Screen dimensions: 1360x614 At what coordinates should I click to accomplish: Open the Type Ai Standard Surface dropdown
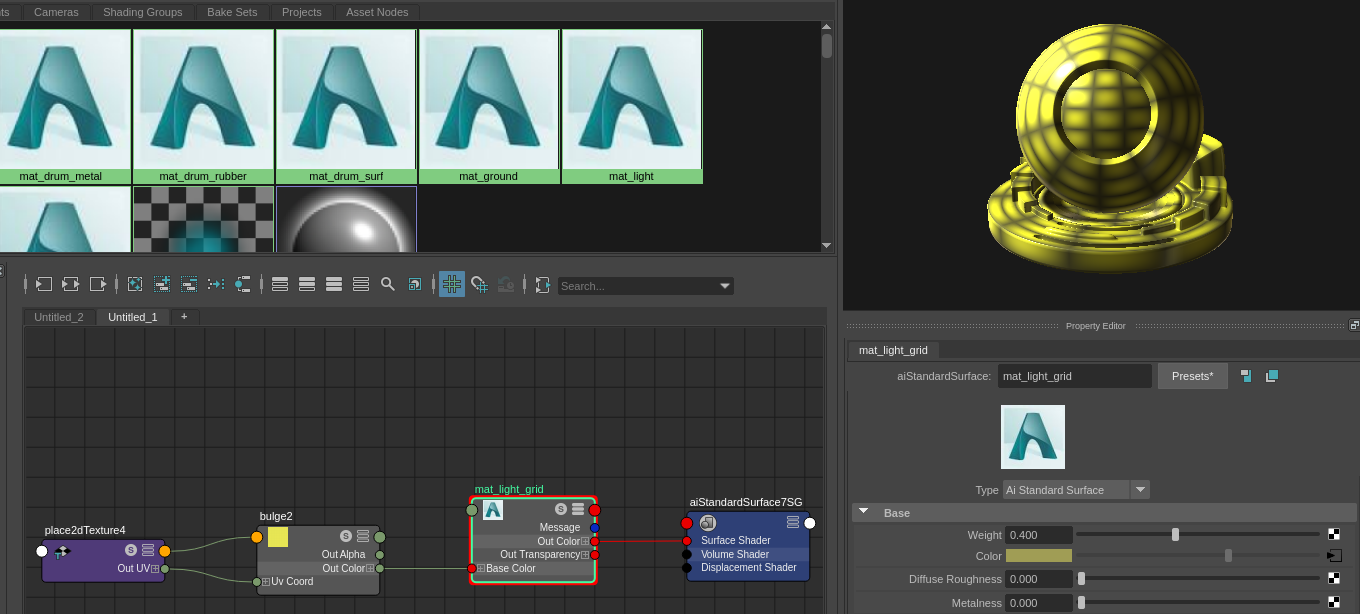pos(1076,490)
